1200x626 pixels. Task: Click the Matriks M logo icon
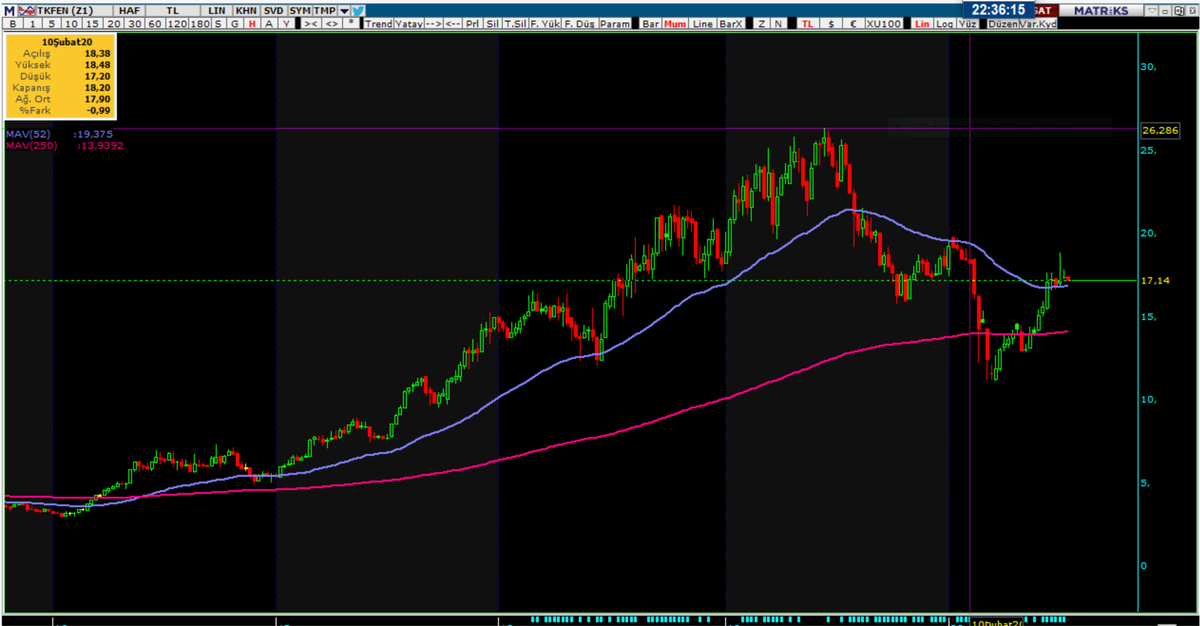pos(9,10)
